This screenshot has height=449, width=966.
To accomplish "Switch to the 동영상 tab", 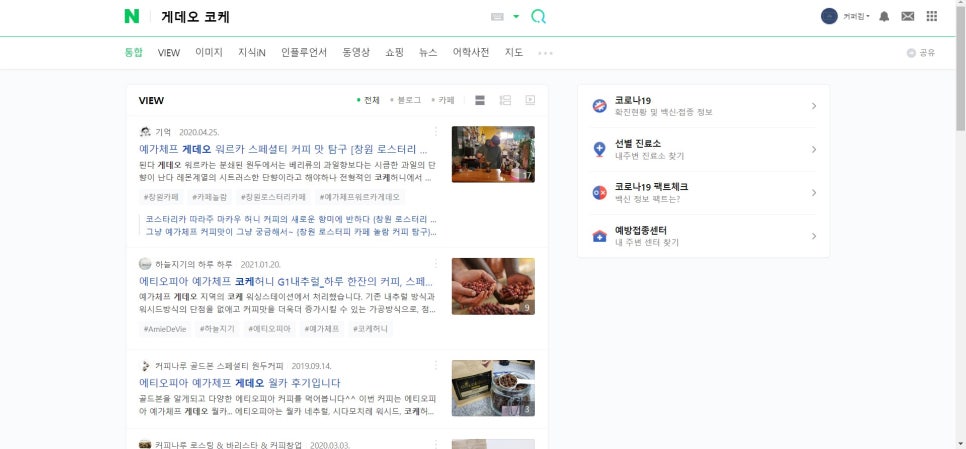I will click(x=356, y=53).
